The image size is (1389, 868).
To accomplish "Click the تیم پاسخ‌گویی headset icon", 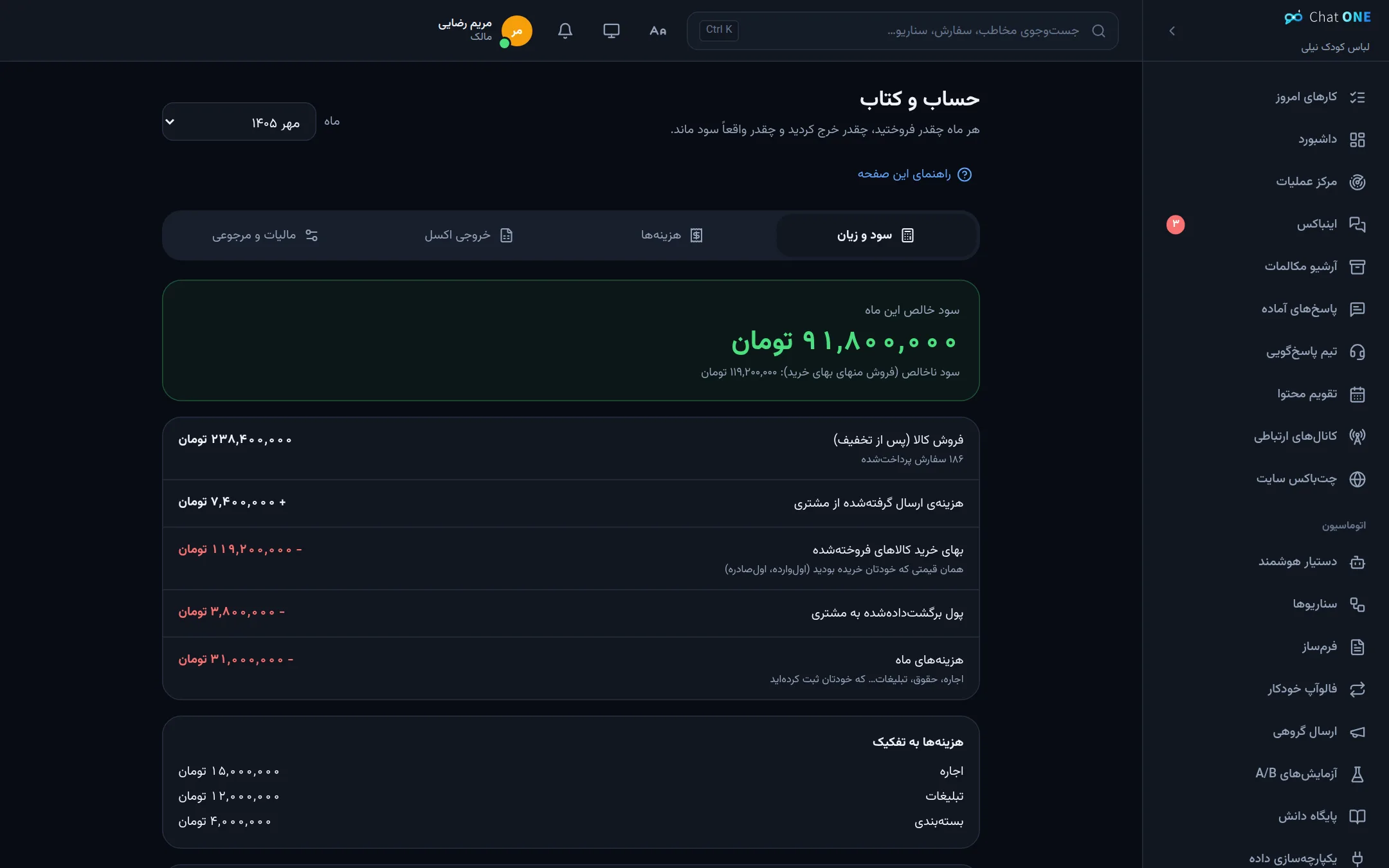I will [x=1357, y=352].
